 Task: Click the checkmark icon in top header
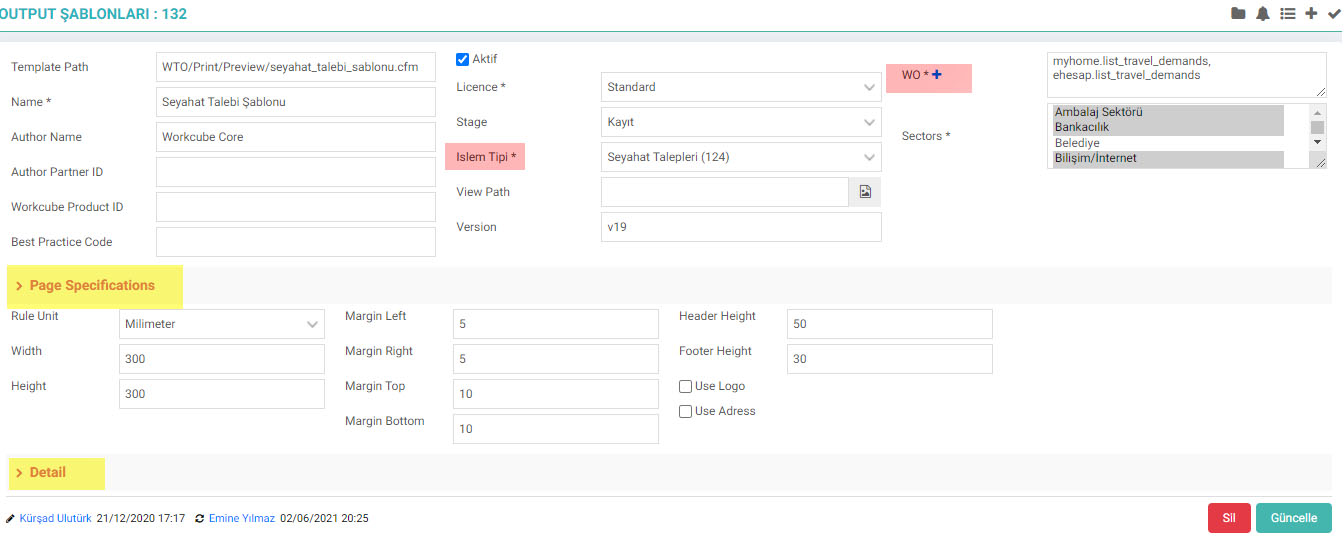[x=1333, y=14]
